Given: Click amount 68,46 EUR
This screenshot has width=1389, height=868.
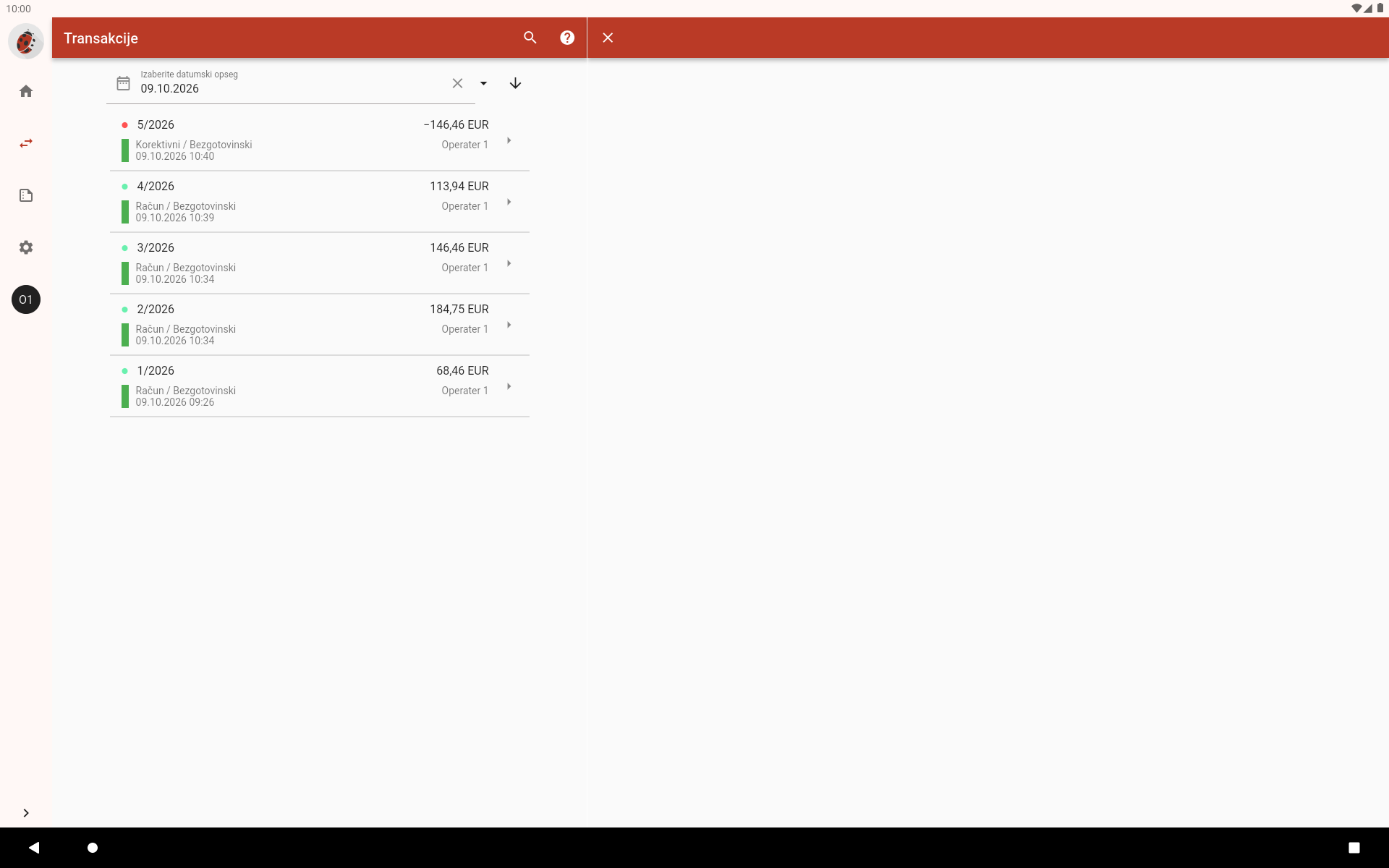Looking at the screenshot, I should tap(462, 370).
